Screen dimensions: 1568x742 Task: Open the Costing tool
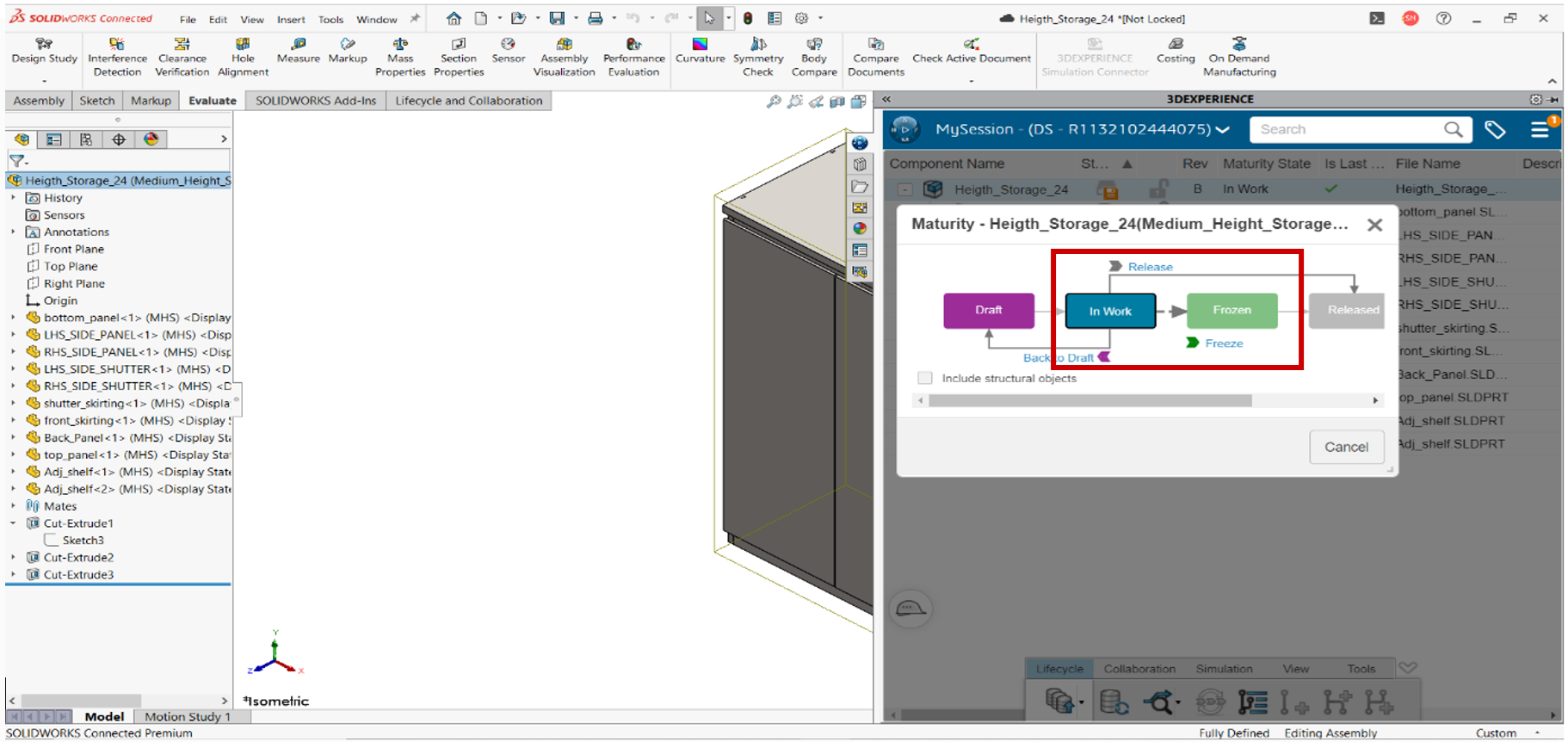coord(1175,50)
